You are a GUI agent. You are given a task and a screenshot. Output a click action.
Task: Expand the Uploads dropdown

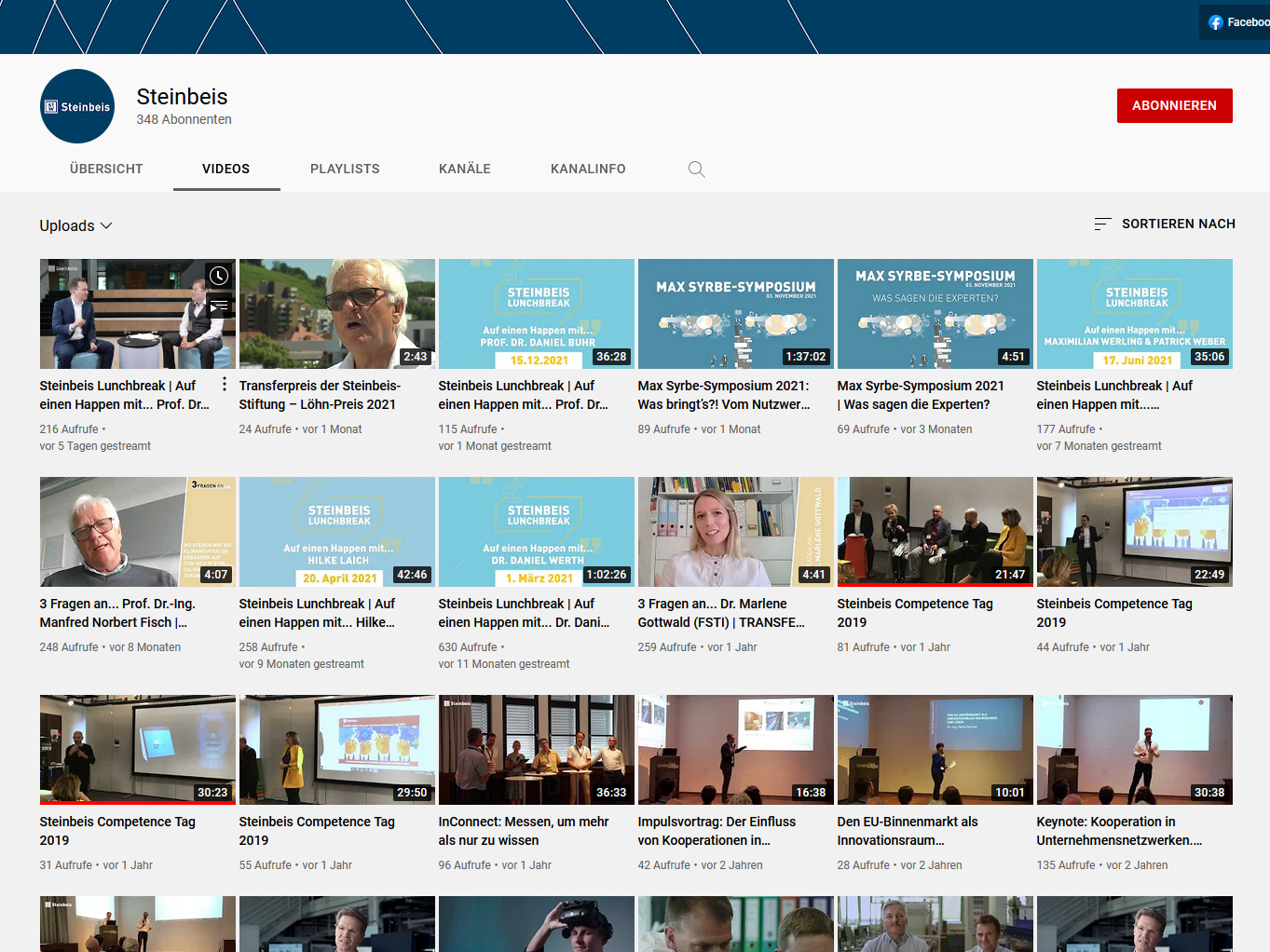pos(75,225)
